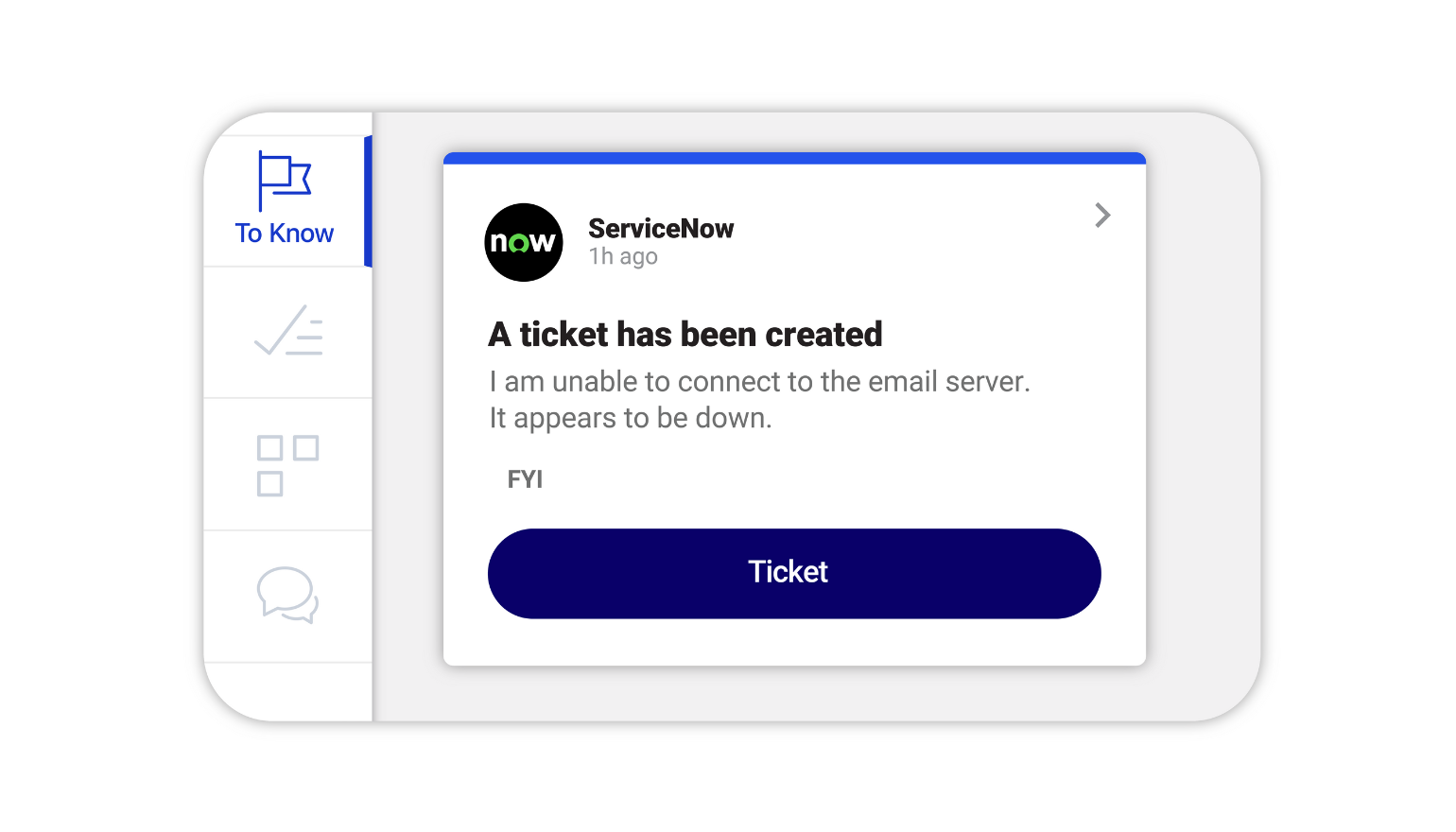Click the ticket headline 'A ticket has been created'
The height and width of the screenshot is (832, 1456).
point(685,334)
